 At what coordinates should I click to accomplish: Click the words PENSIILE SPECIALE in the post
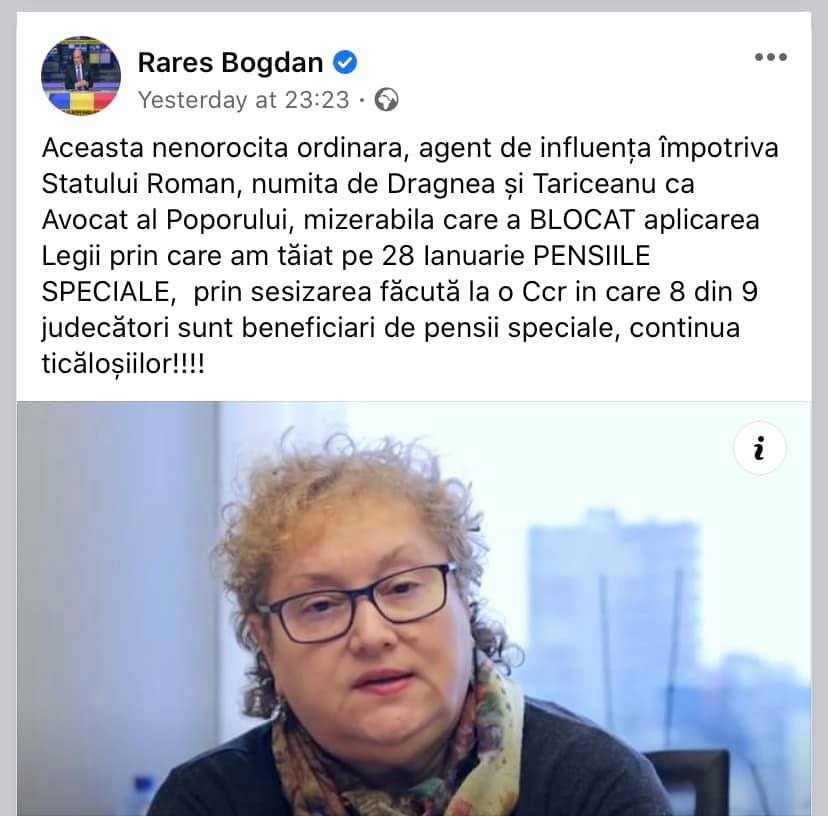click(x=346, y=274)
